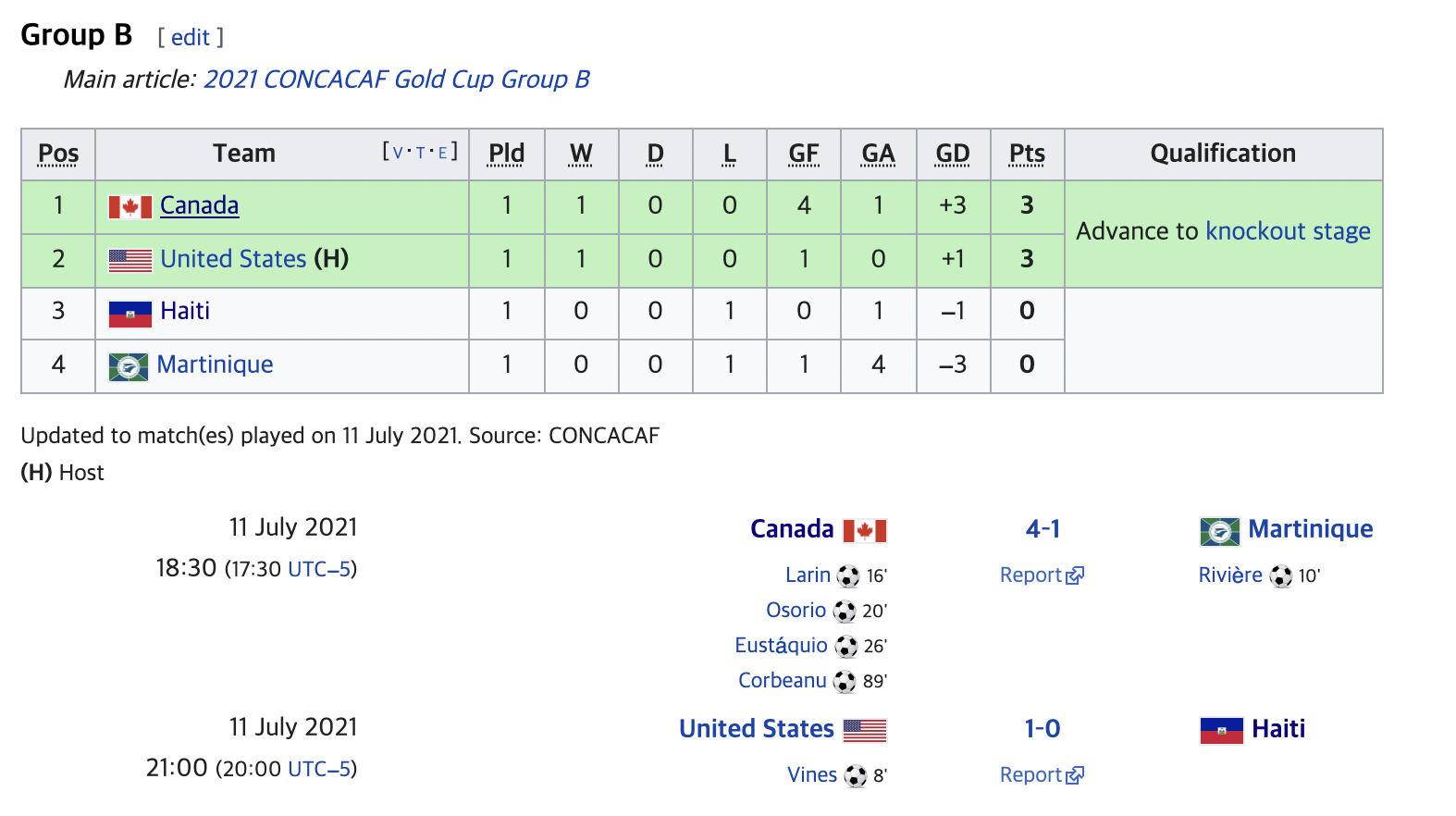Image resolution: width=1456 pixels, height=816 pixels.
Task: Click the Haiti flag icon in standings table
Action: (x=130, y=315)
